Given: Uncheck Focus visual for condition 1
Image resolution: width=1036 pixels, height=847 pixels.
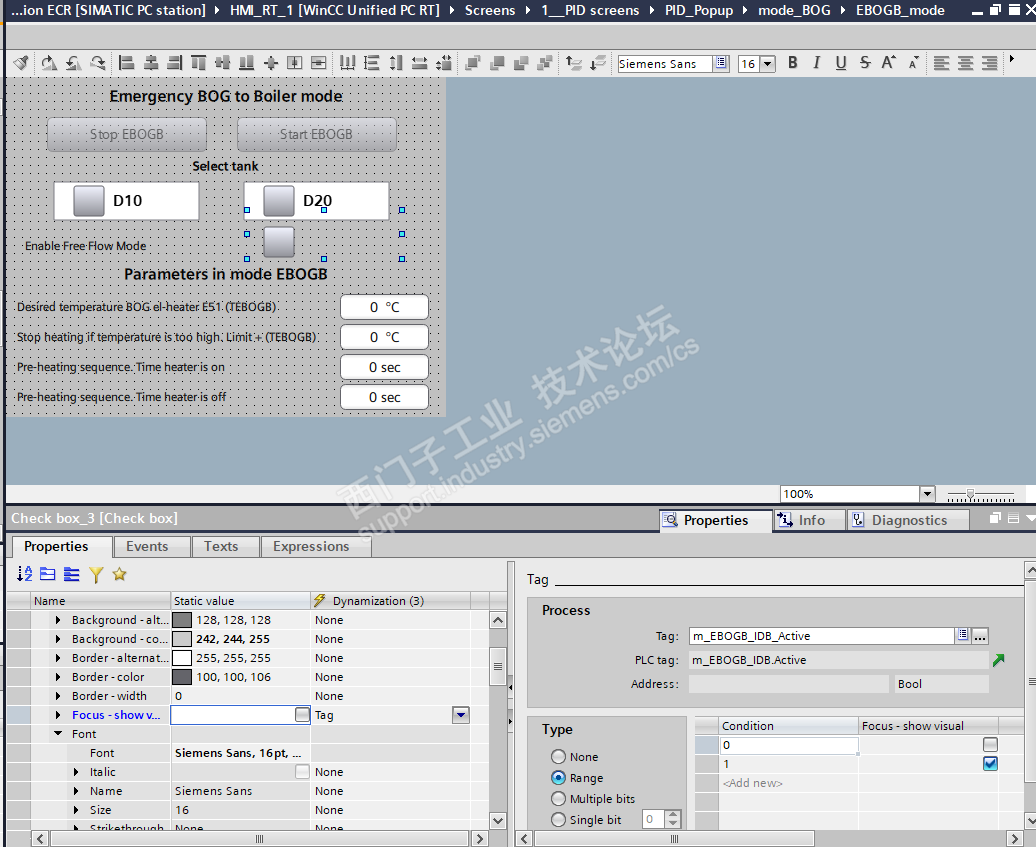Looking at the screenshot, I should (990, 763).
